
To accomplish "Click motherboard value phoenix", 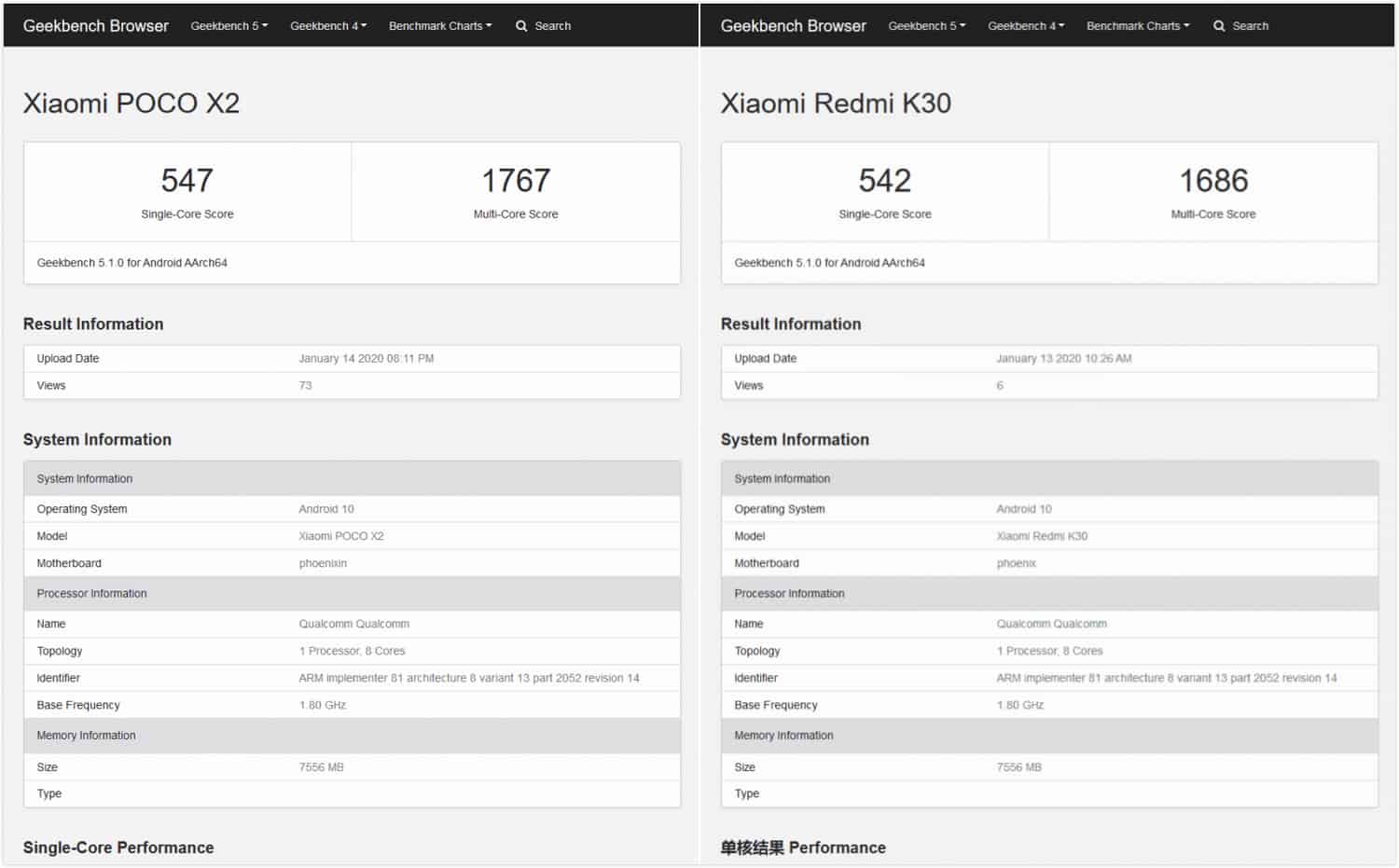I will [1017, 563].
